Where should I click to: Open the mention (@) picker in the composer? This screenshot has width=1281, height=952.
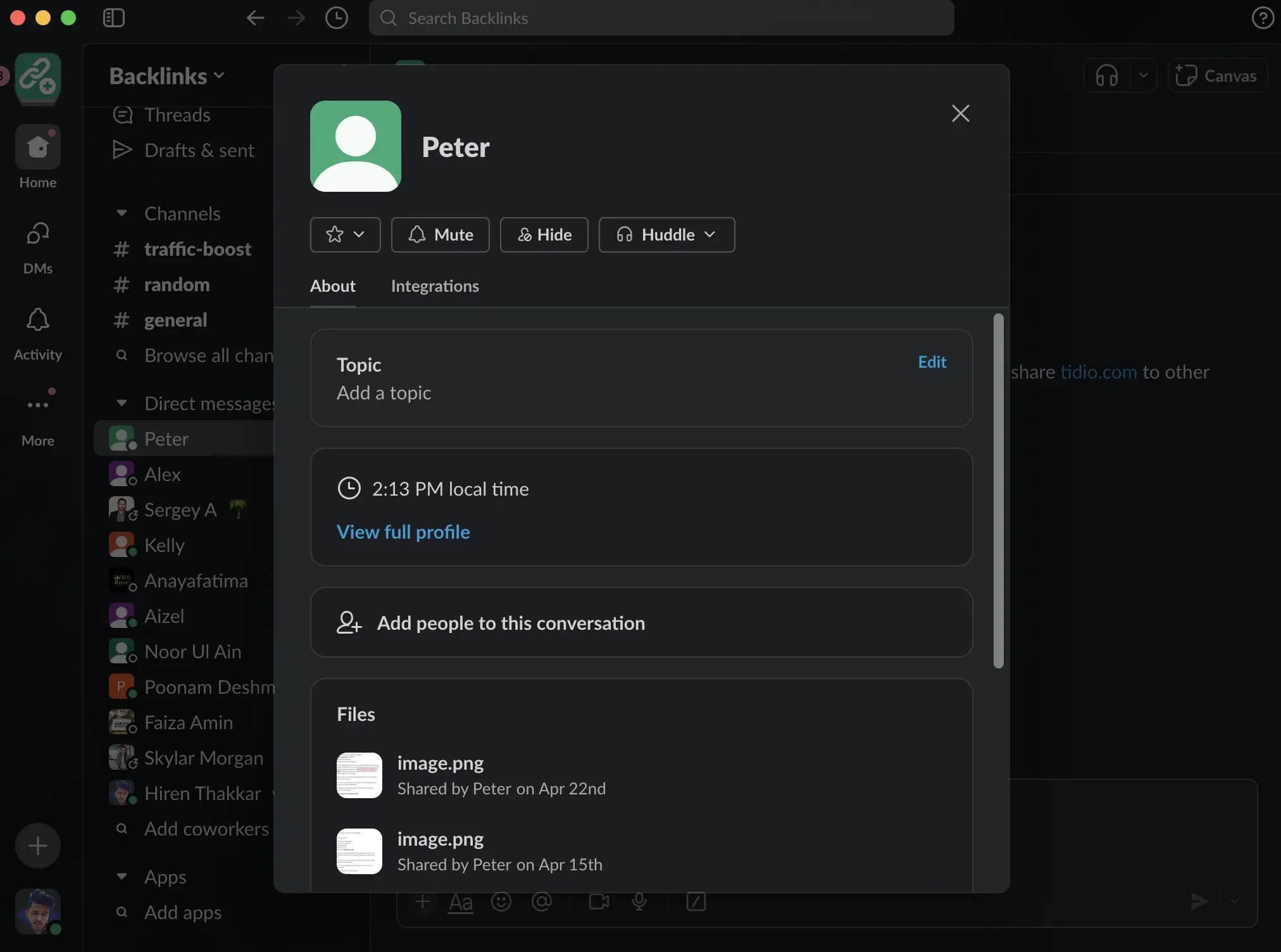pyautogui.click(x=542, y=902)
